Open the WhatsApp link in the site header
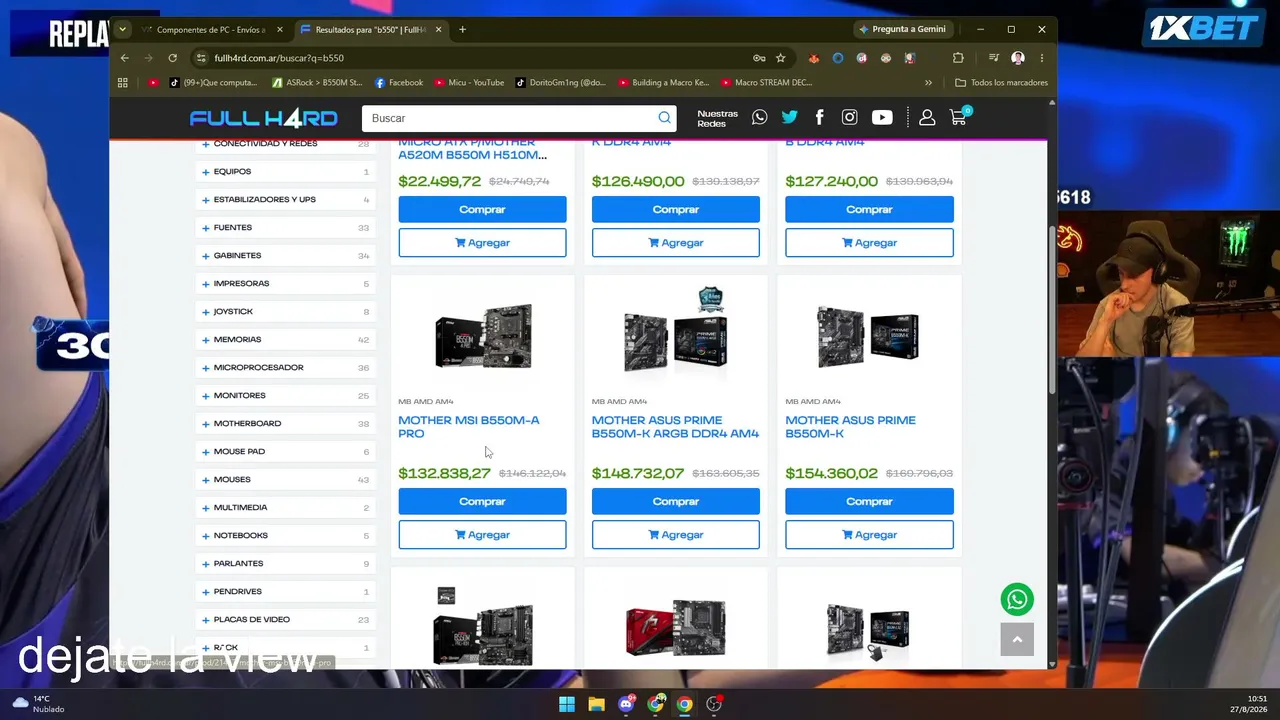 tap(760, 118)
